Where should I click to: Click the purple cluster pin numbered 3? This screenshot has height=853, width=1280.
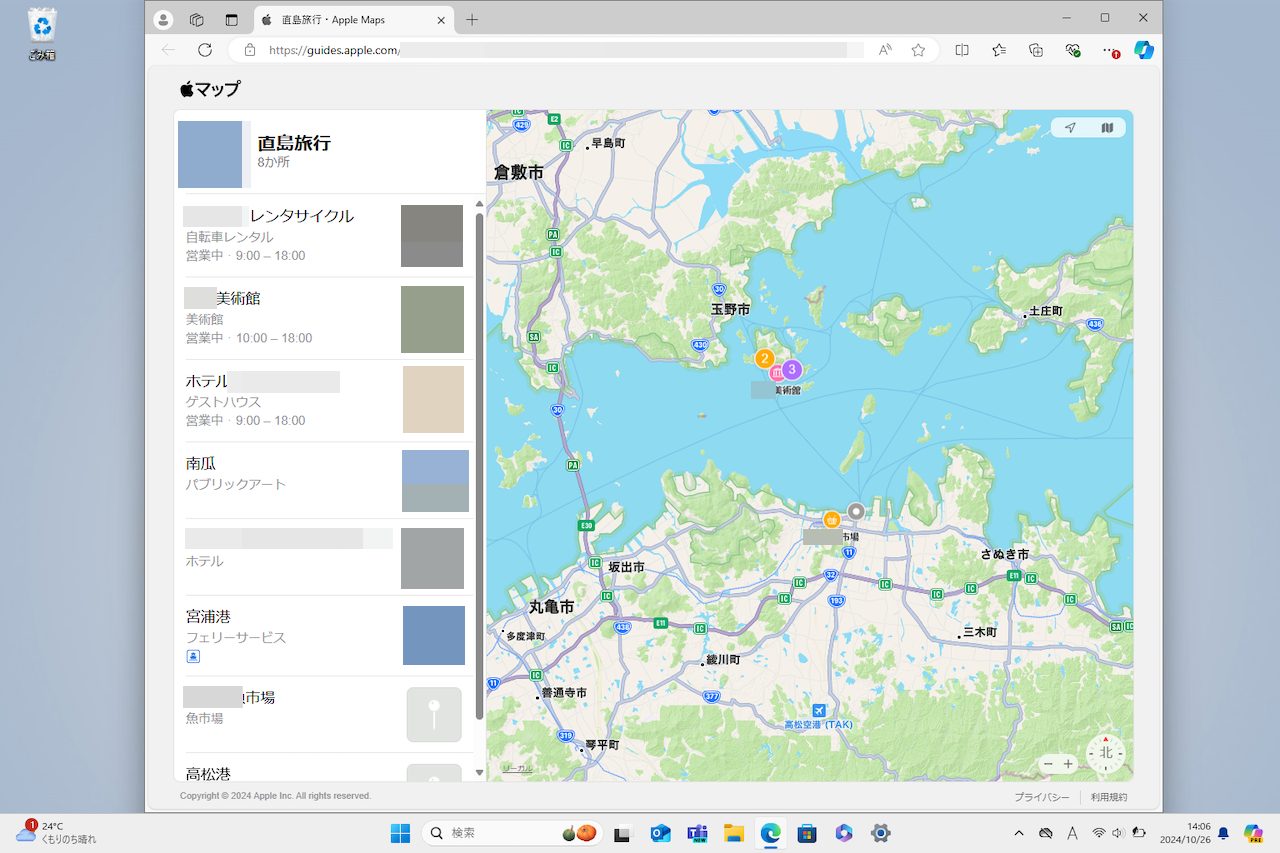(792, 369)
